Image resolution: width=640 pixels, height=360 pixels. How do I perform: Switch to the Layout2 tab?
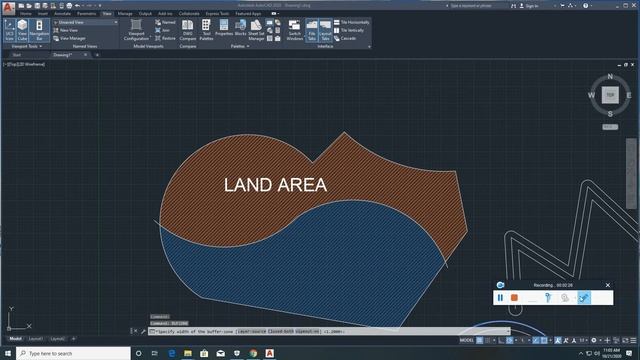(58, 339)
